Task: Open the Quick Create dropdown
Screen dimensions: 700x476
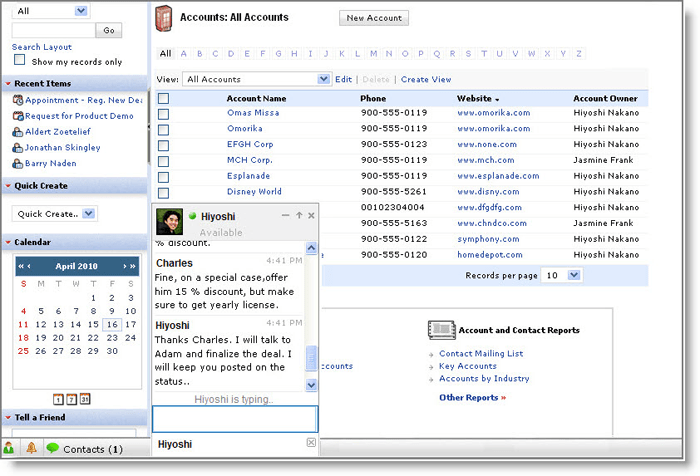Action: [x=54, y=213]
